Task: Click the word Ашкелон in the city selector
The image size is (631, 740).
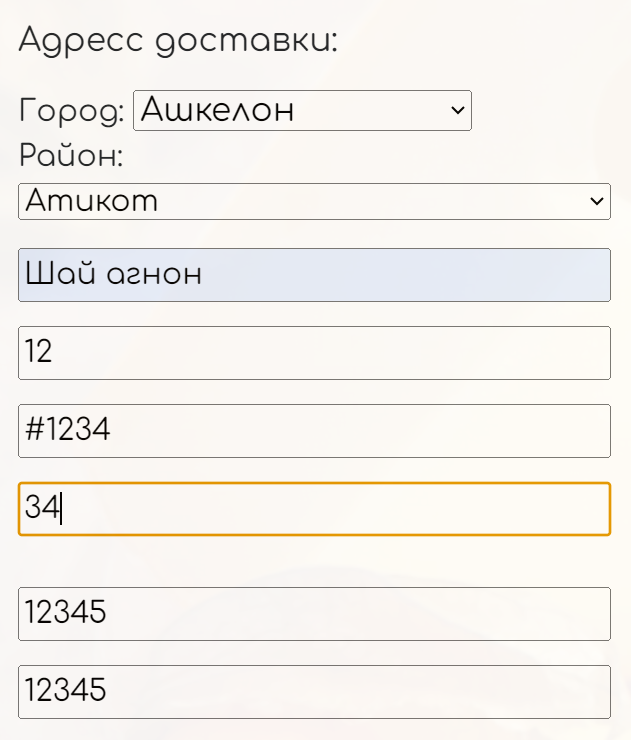Action: pyautogui.click(x=217, y=110)
